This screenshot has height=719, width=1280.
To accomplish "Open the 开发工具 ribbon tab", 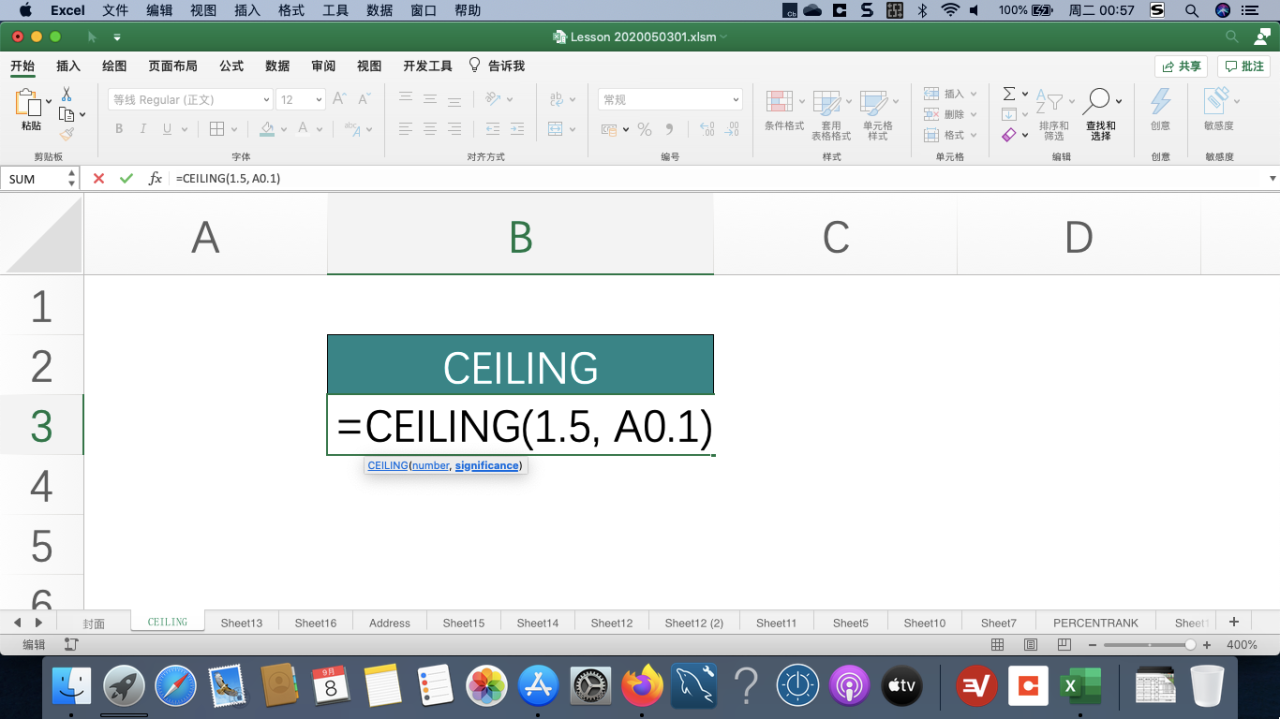I will point(428,66).
